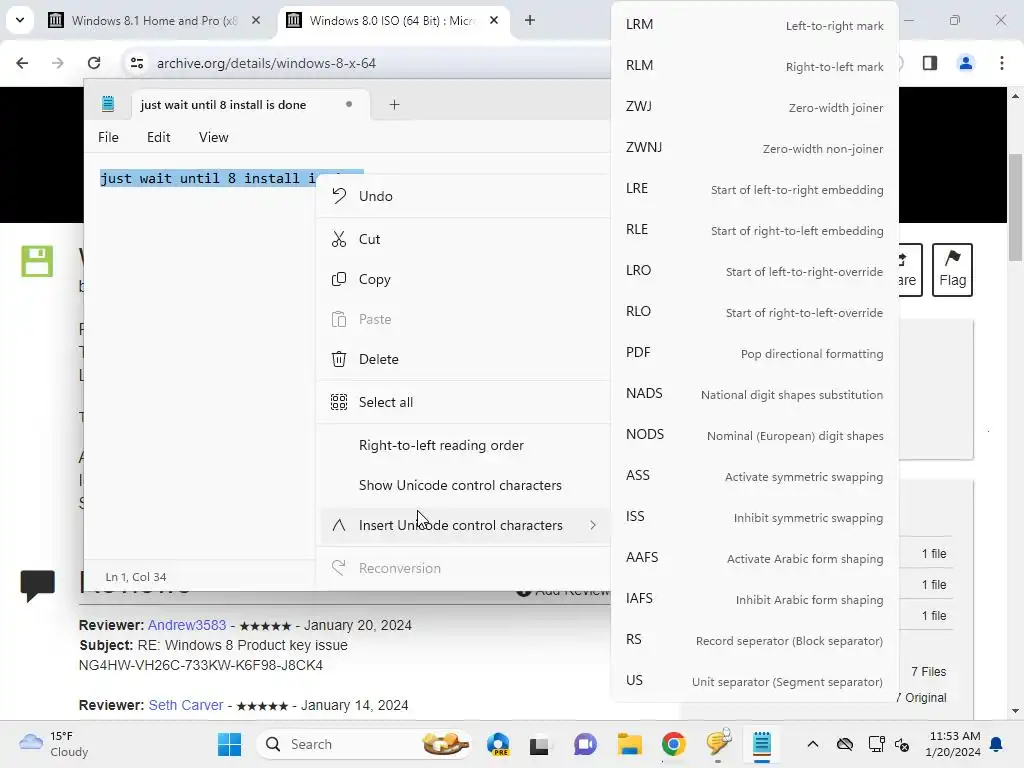This screenshot has width=1024, height=768.
Task: Insert ASS Activate symmetric swapping
Action: coord(754,475)
